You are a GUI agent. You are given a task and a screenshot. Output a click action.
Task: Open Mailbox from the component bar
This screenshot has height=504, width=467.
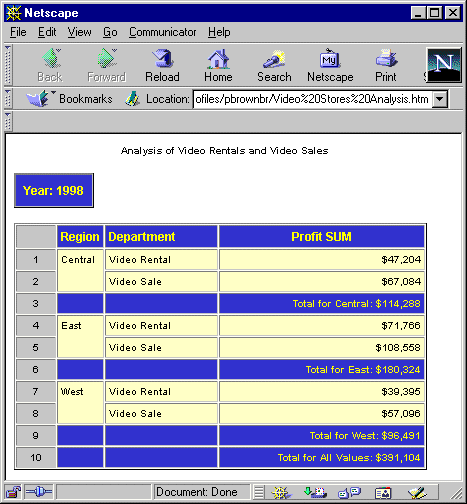(315, 492)
